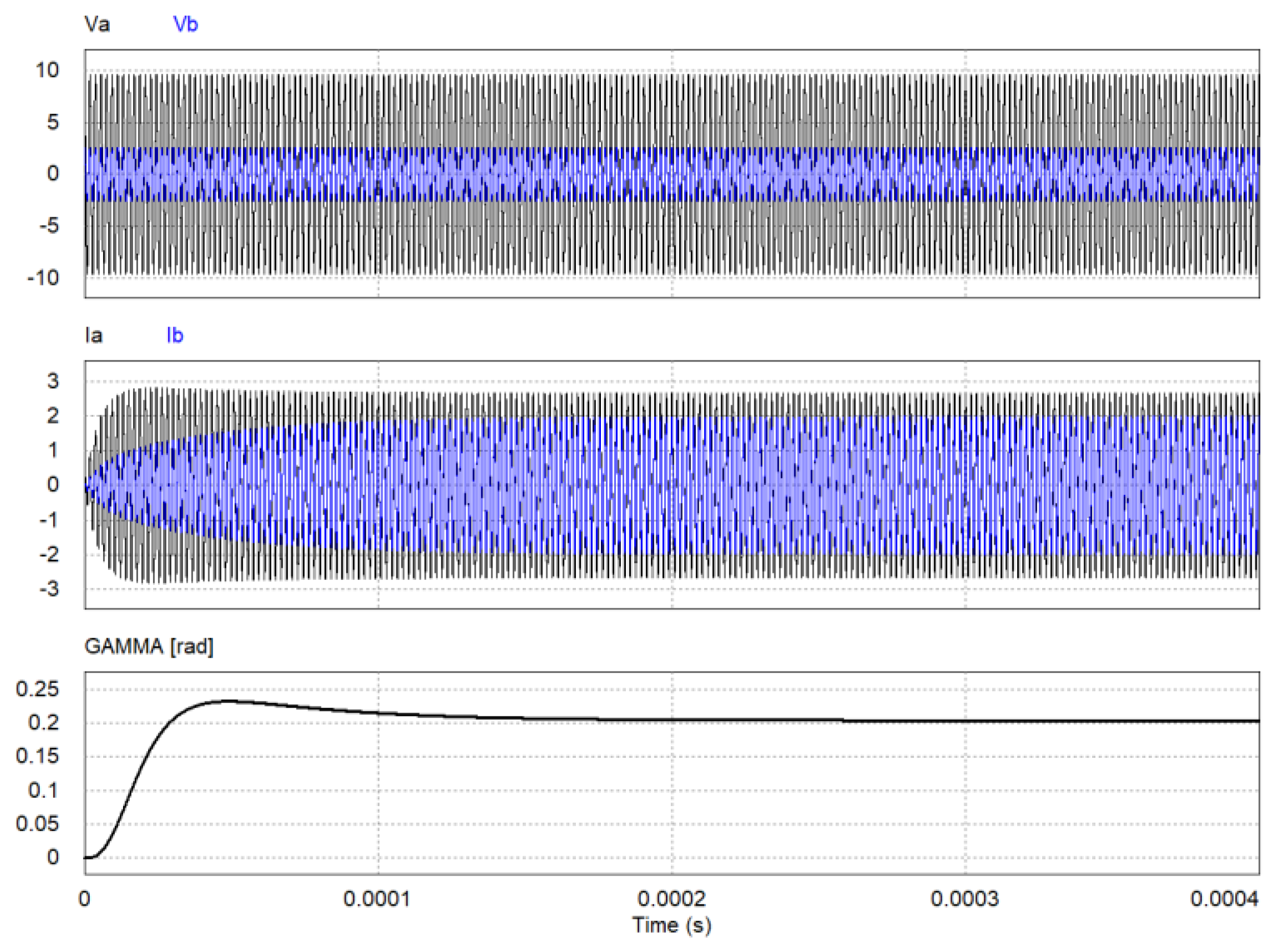
Task: Click the 0 origin tick on time axis
Action: (85, 899)
